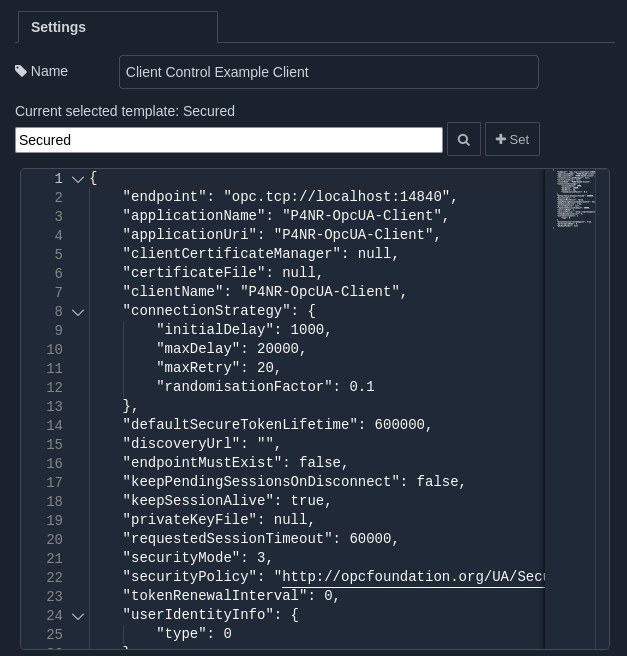Edit the Name field Client Control Example Client

328,72
